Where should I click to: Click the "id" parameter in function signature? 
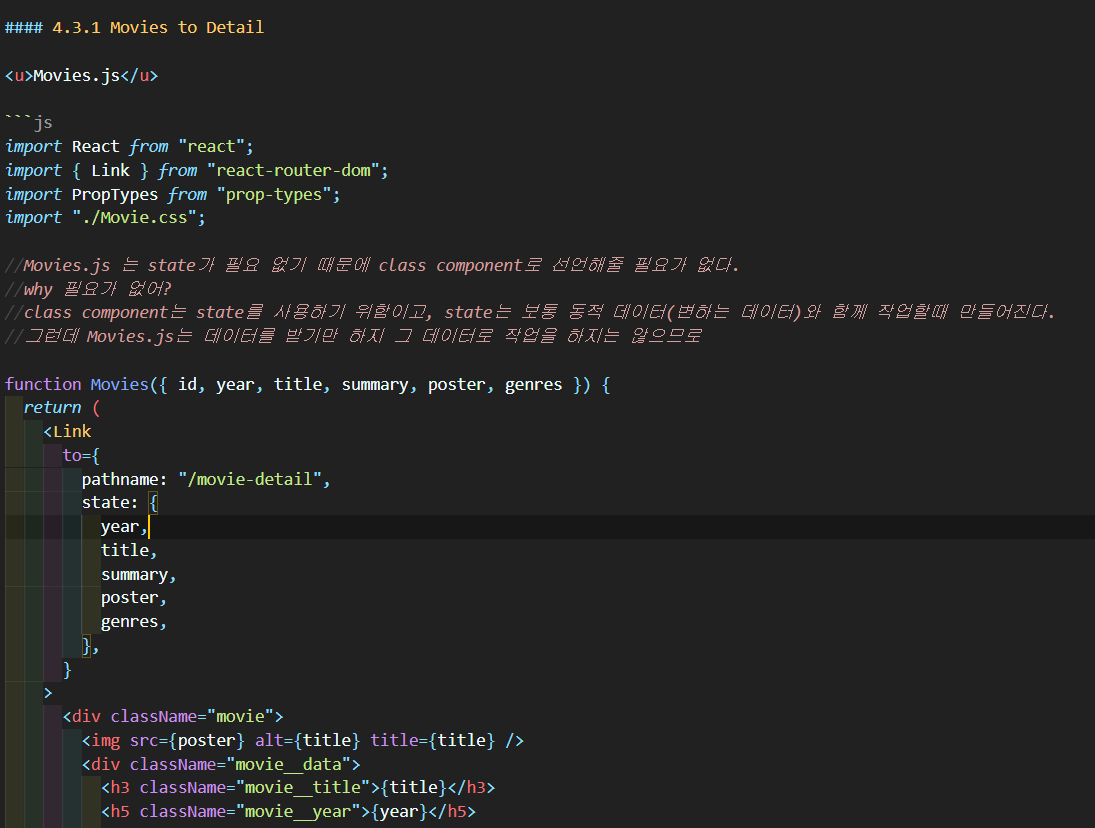pyautogui.click(x=187, y=385)
